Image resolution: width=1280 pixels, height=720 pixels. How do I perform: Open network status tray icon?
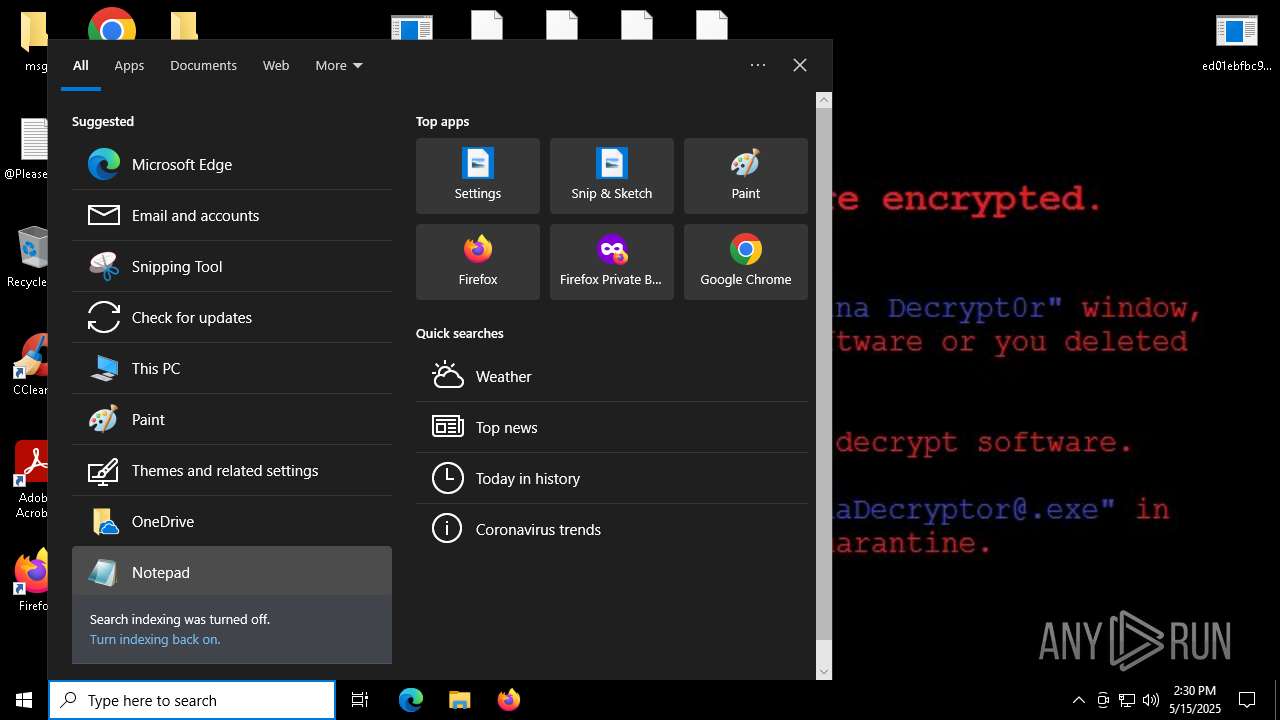coord(1127,700)
